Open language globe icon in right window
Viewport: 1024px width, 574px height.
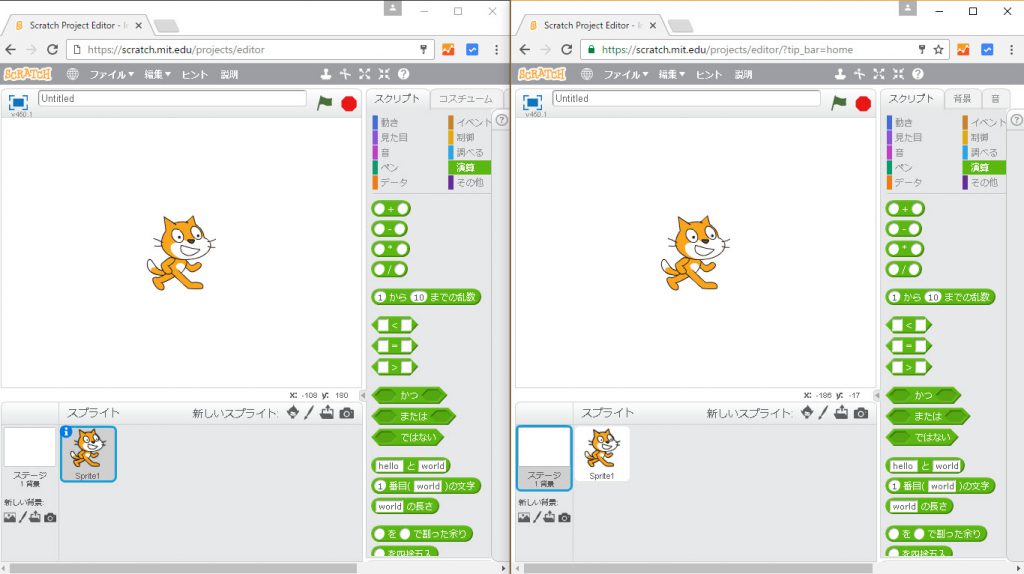(587, 74)
